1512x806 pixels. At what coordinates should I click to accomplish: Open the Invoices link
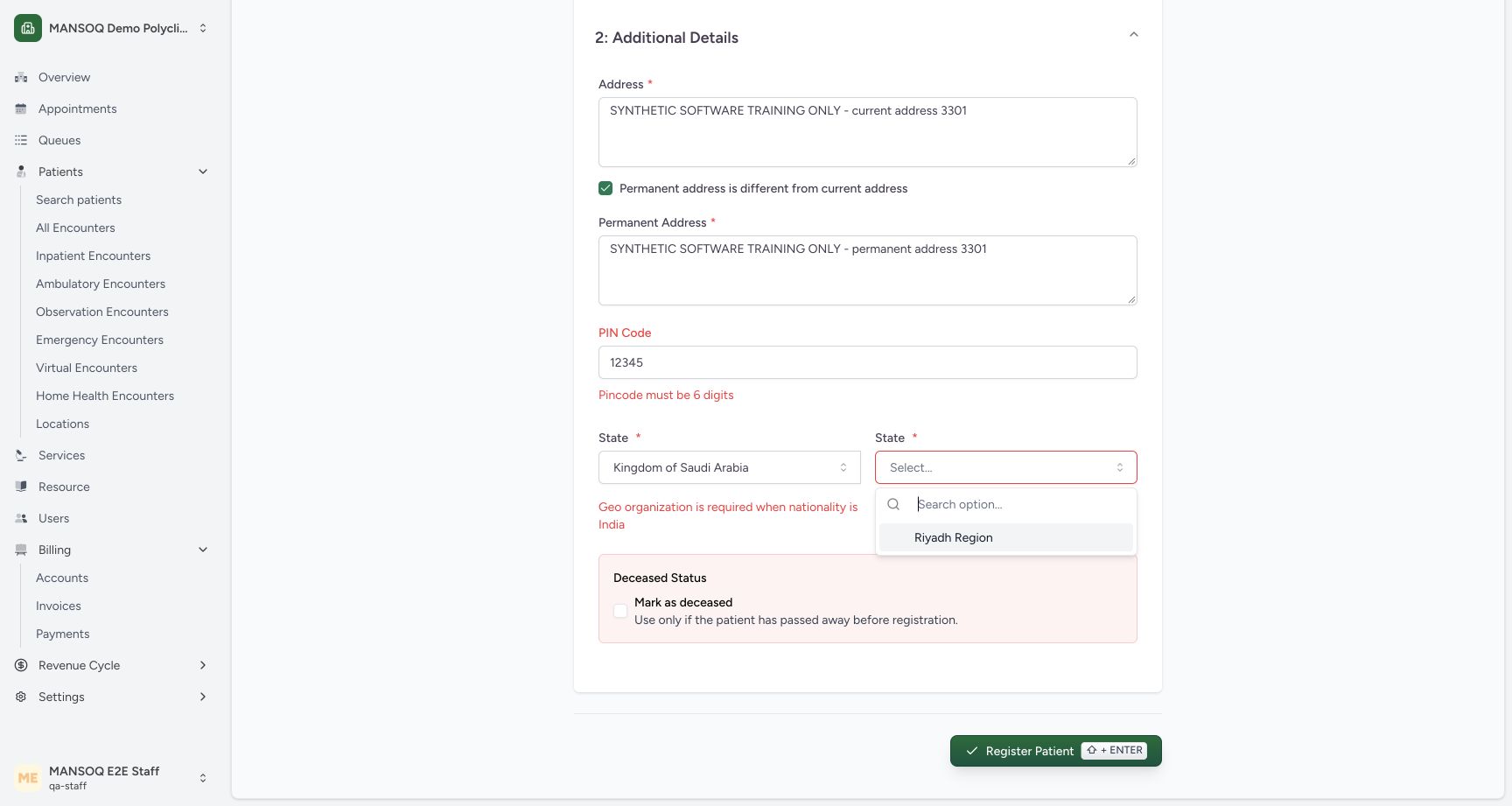click(x=59, y=606)
